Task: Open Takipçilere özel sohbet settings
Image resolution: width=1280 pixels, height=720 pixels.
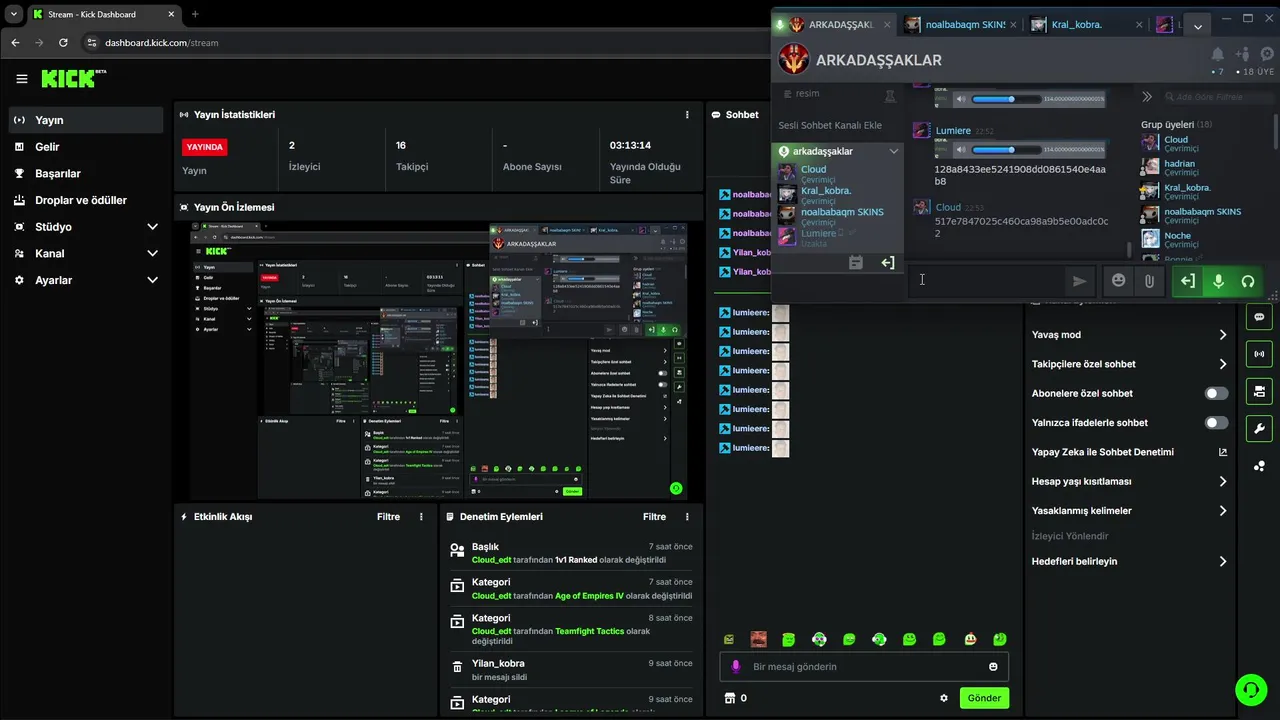Action: coord(1129,364)
